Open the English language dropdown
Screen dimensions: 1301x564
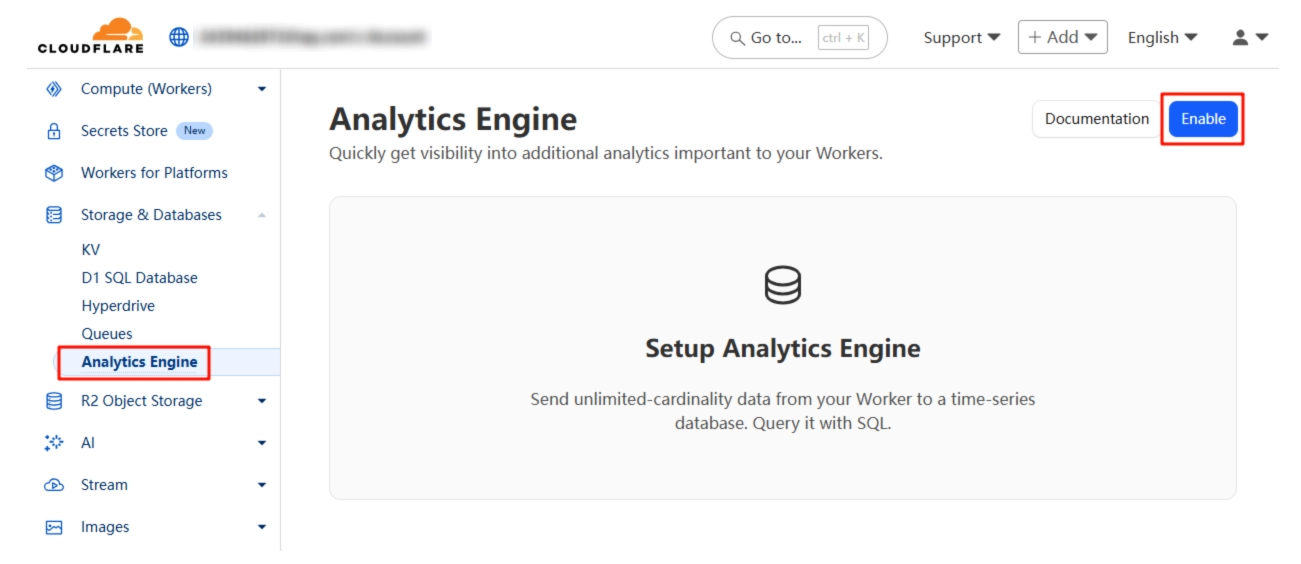coord(1162,37)
